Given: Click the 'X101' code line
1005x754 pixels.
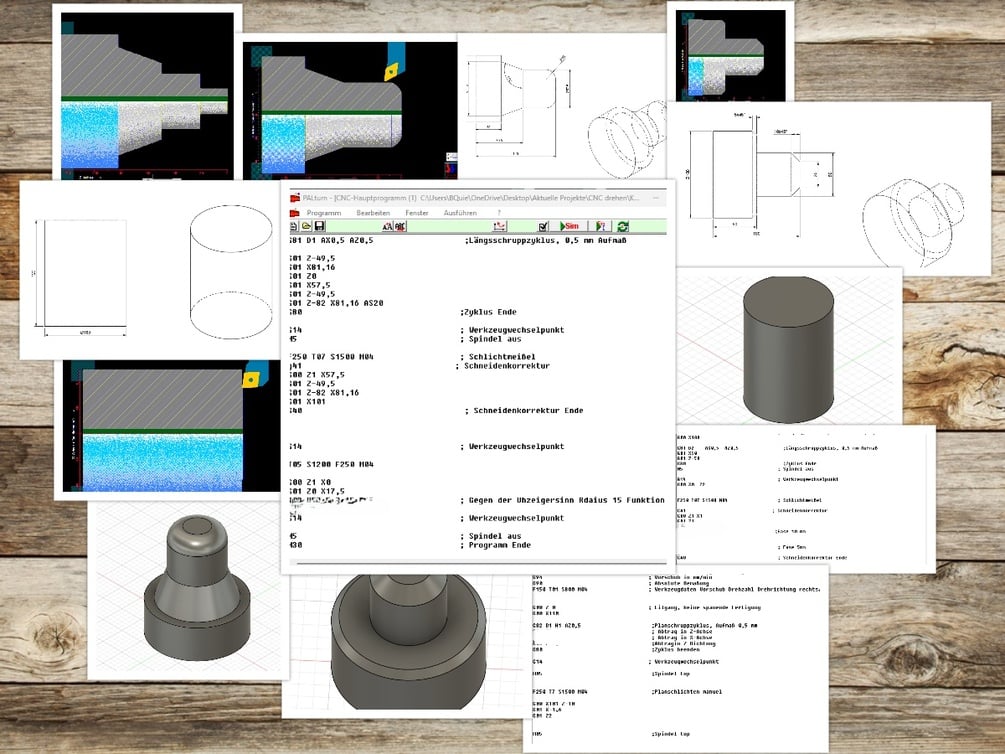Looking at the screenshot, I should coord(308,402).
